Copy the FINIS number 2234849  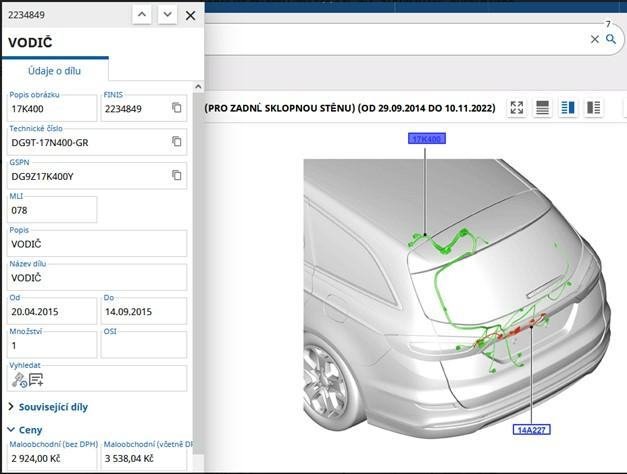[x=177, y=108]
